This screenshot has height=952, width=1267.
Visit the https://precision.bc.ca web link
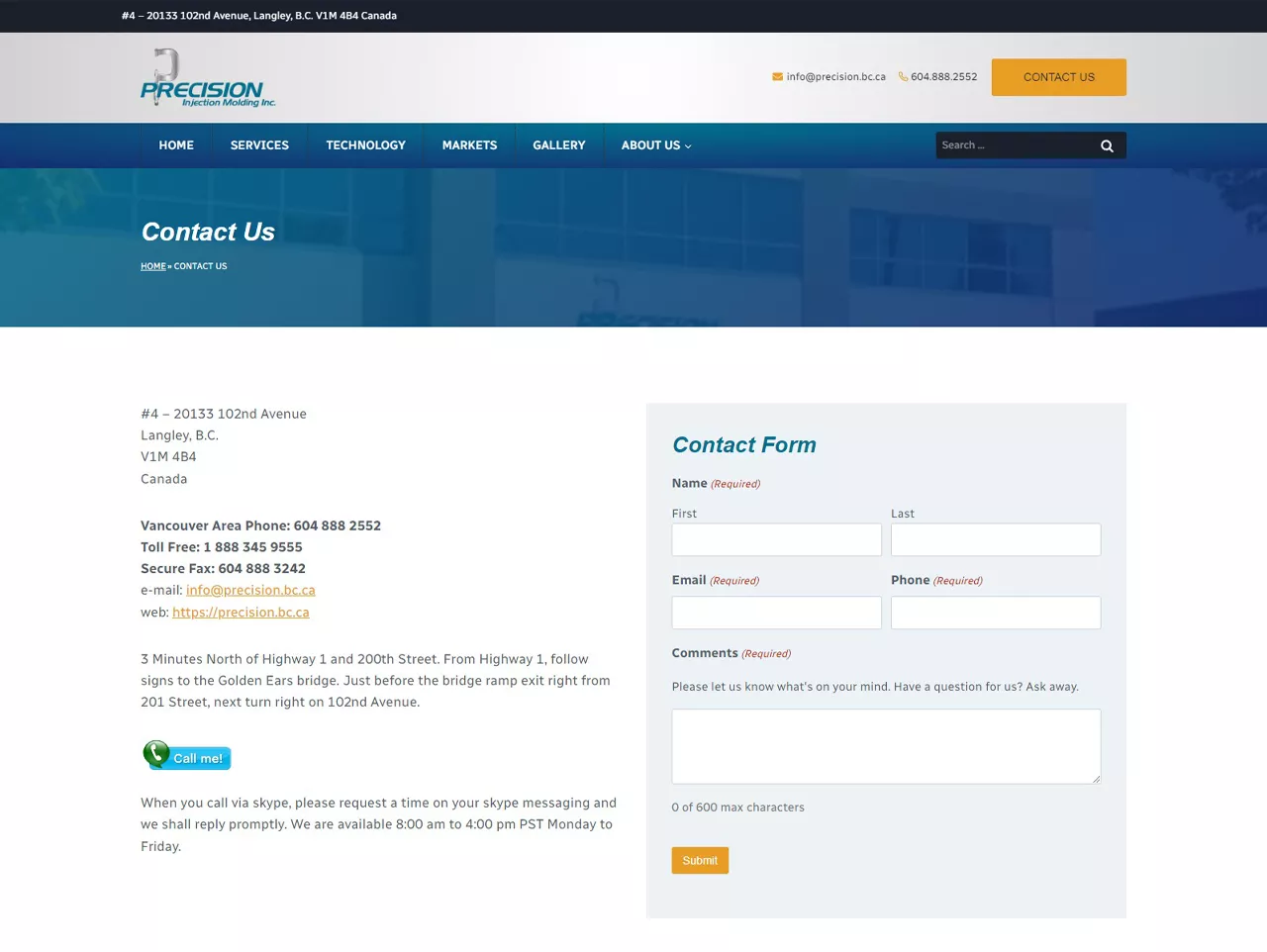(x=241, y=613)
